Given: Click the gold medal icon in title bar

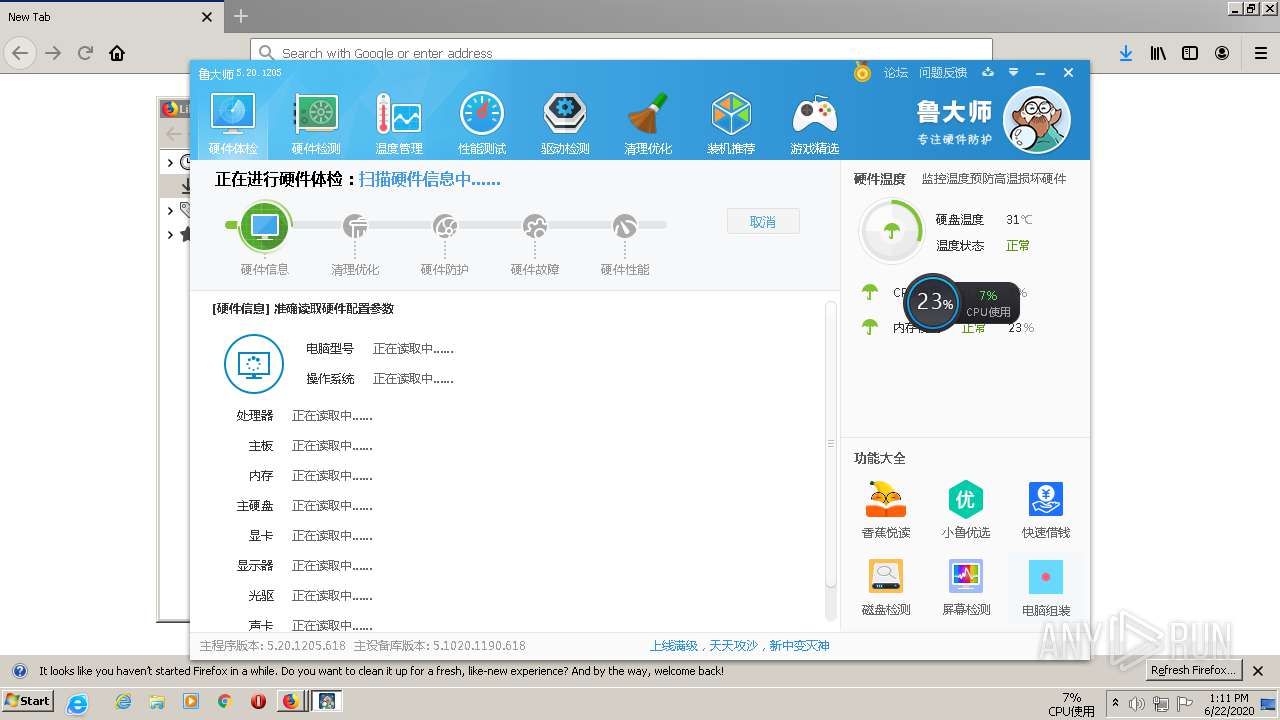Looking at the screenshot, I should click(x=863, y=72).
